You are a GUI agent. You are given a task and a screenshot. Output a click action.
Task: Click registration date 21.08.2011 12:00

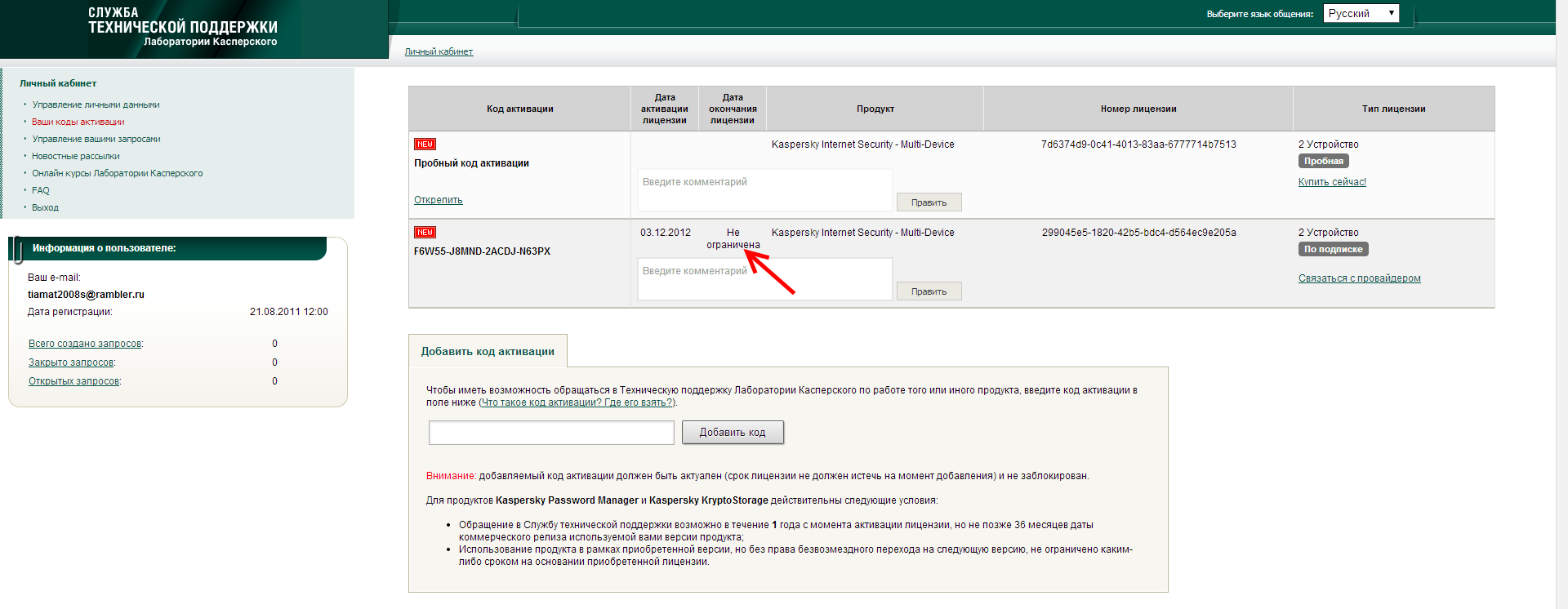coord(289,312)
